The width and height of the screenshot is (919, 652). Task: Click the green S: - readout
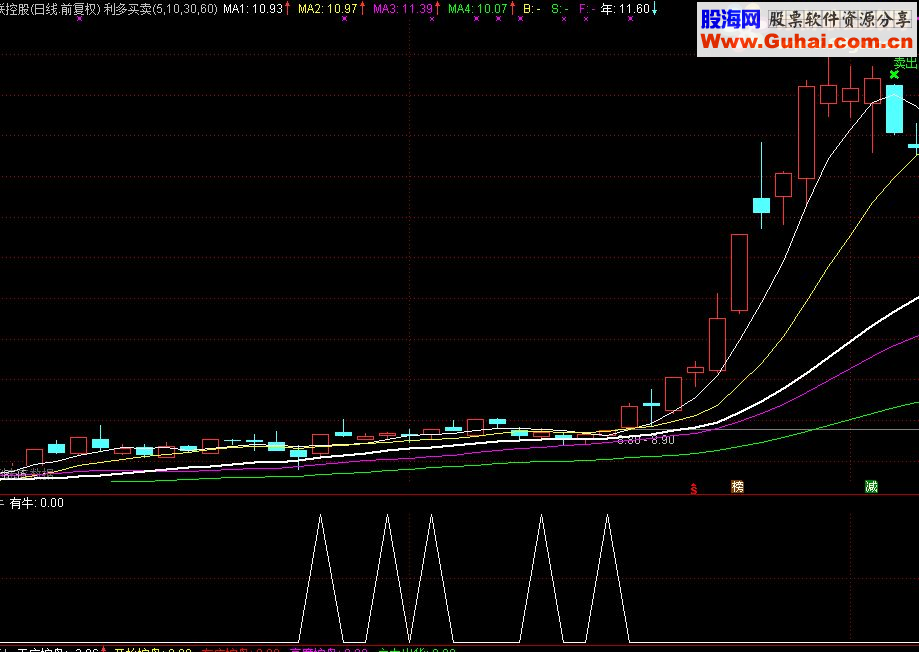(560, 9)
